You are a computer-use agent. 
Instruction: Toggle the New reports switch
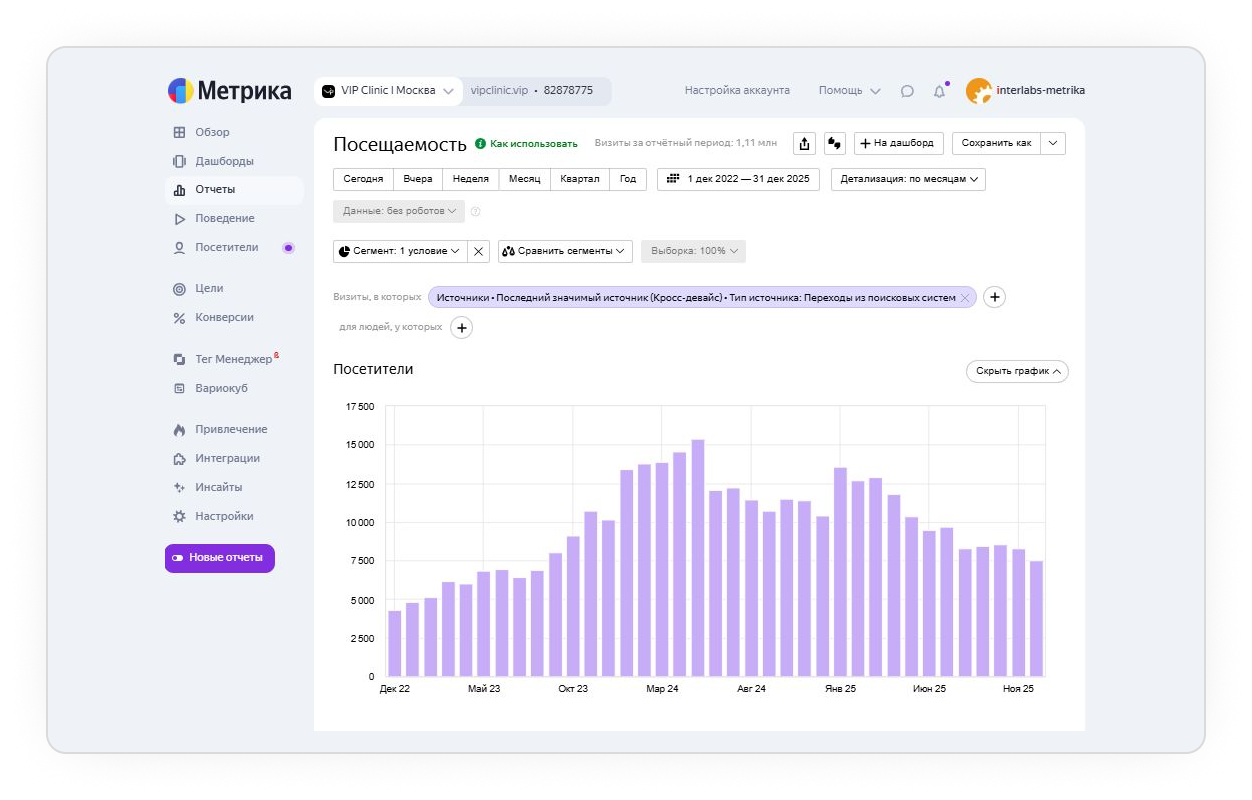[x=219, y=558]
